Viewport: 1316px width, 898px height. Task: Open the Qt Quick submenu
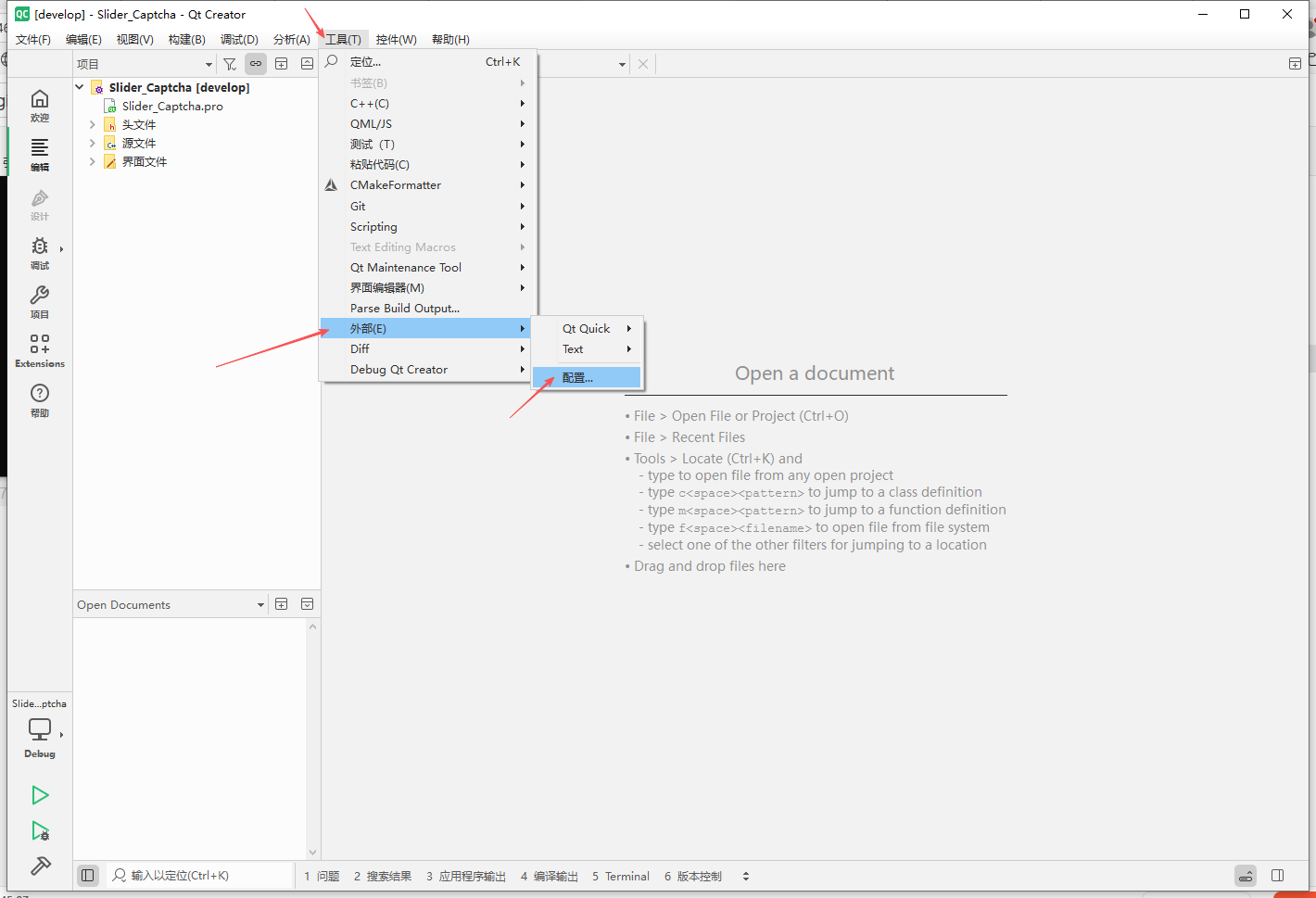(x=587, y=328)
